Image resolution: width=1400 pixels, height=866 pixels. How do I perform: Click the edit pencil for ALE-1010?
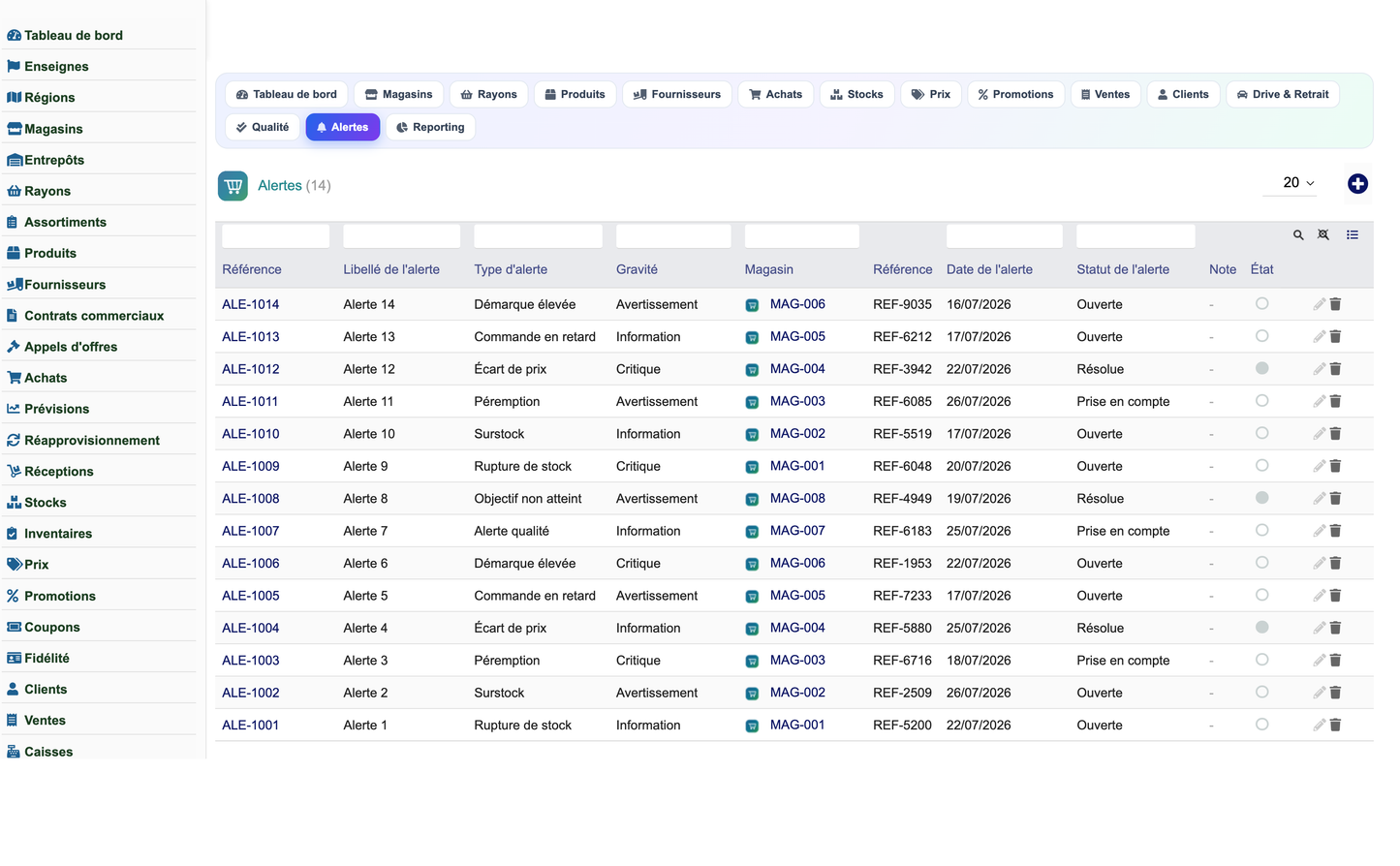(x=1319, y=434)
